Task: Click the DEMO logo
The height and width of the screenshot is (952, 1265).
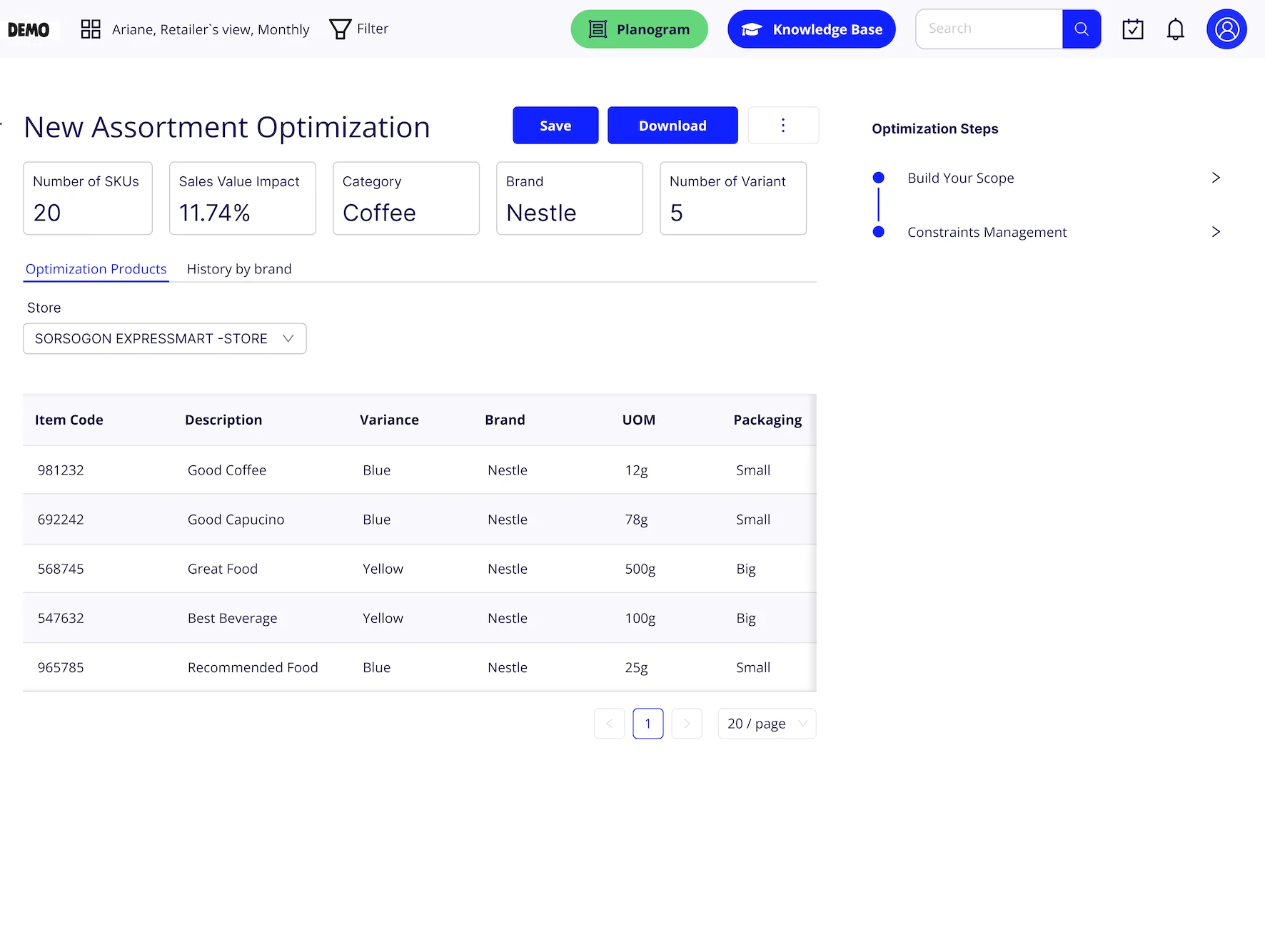Action: [29, 30]
